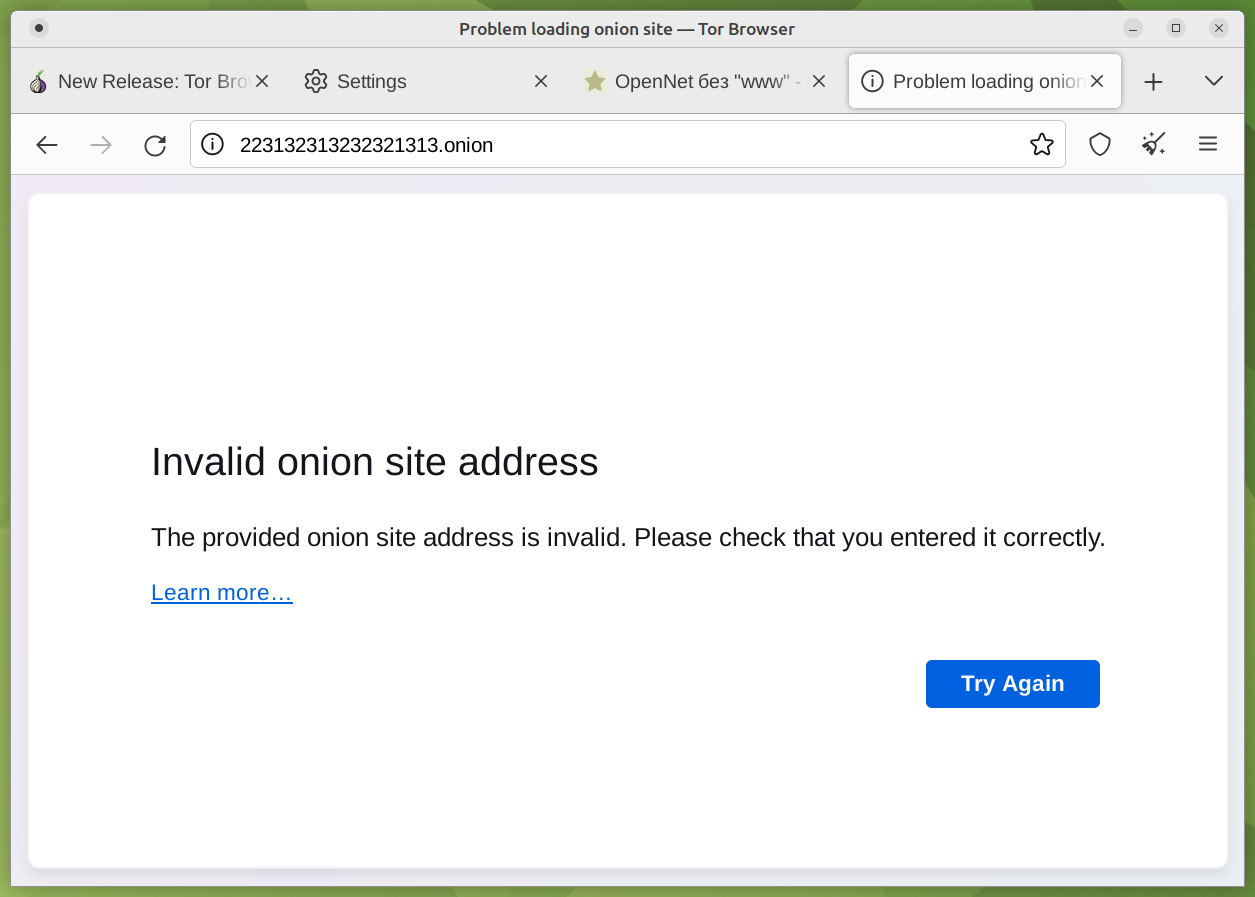Bookmark this page with the star icon

click(x=1042, y=145)
